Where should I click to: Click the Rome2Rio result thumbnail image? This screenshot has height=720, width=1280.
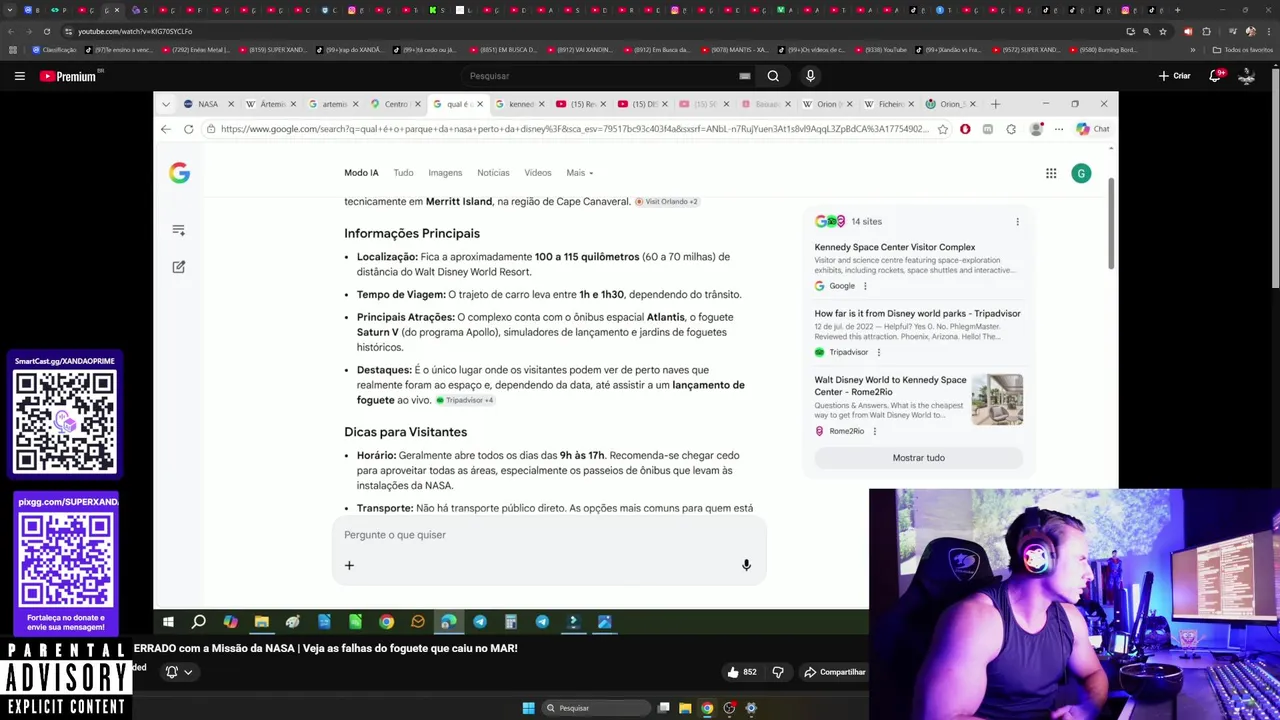coord(997,400)
